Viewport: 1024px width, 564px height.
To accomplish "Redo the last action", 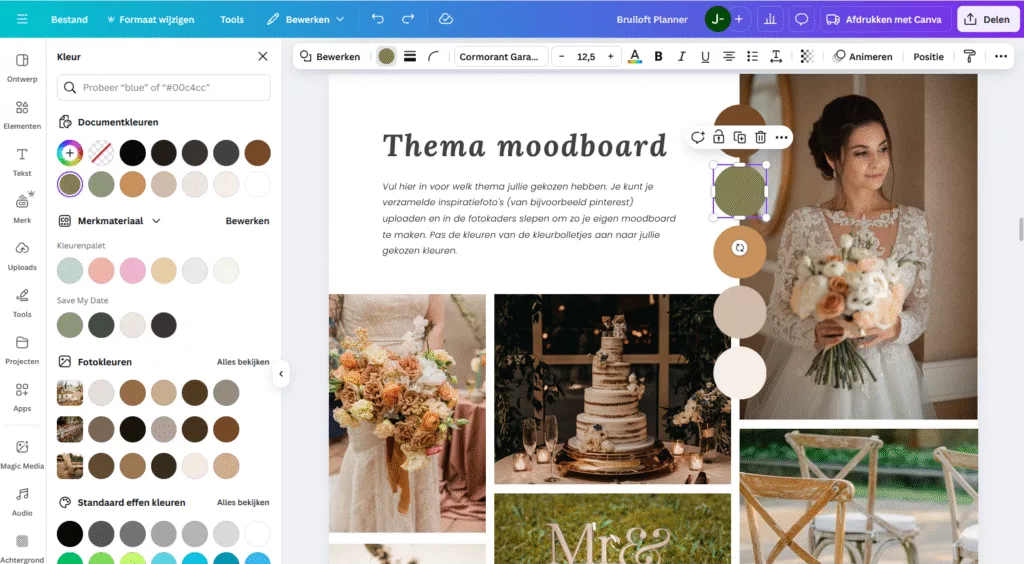I will click(408, 19).
